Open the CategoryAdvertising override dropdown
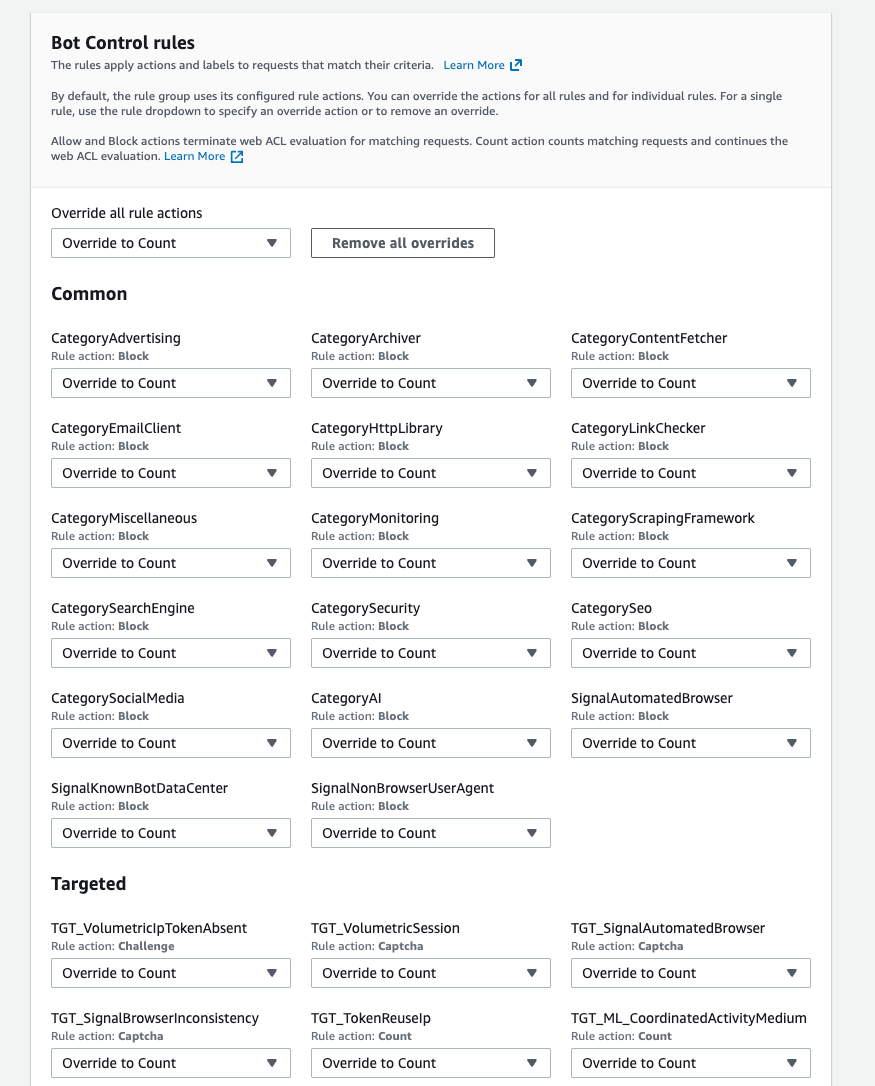This screenshot has height=1086, width=875. pos(170,382)
